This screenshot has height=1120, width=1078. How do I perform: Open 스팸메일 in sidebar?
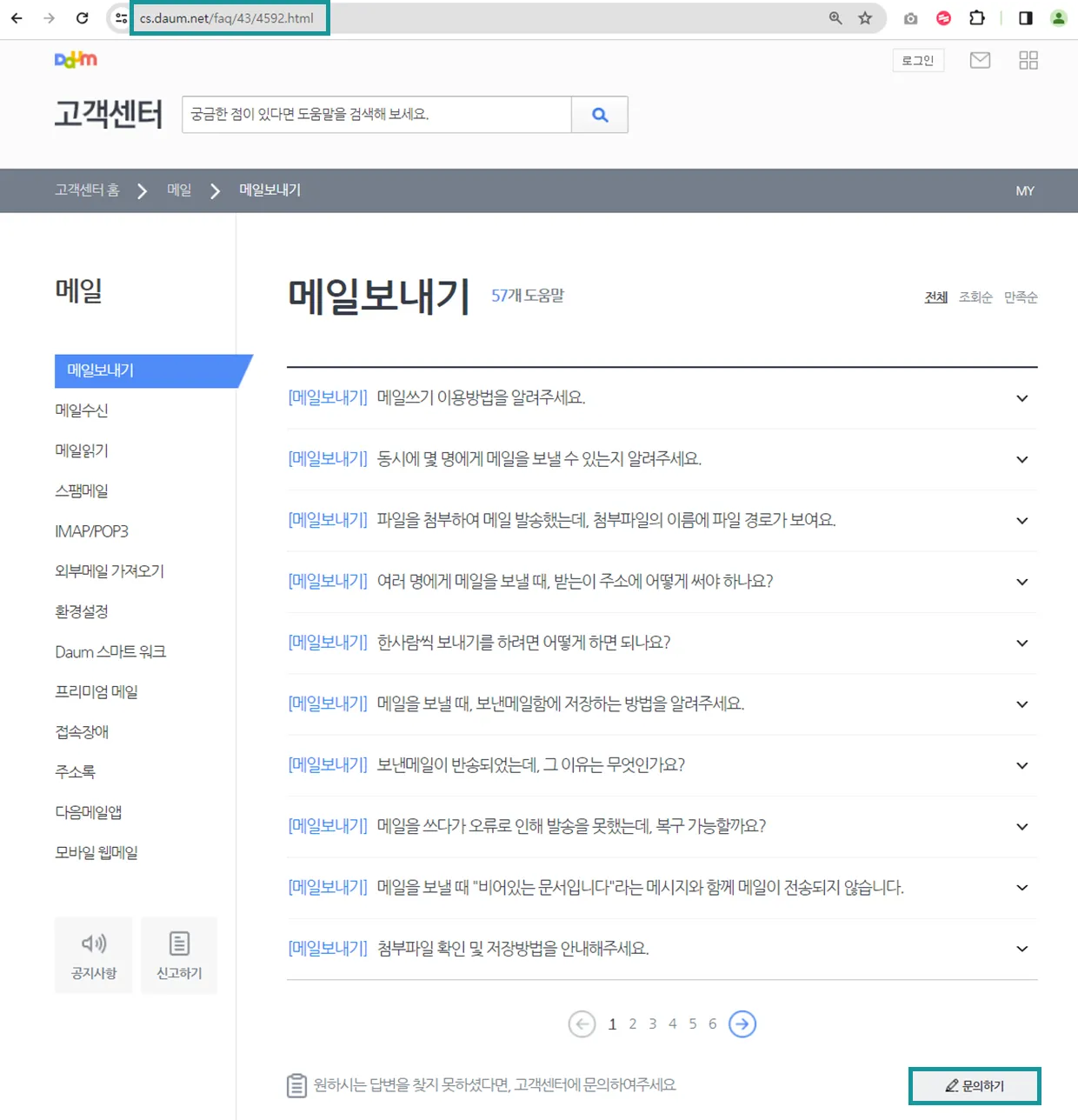pyautogui.click(x=82, y=490)
